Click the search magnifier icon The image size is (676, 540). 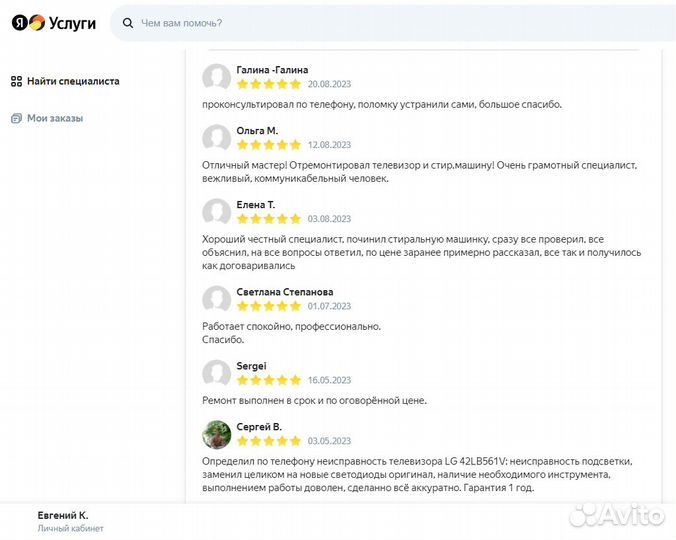click(x=127, y=22)
